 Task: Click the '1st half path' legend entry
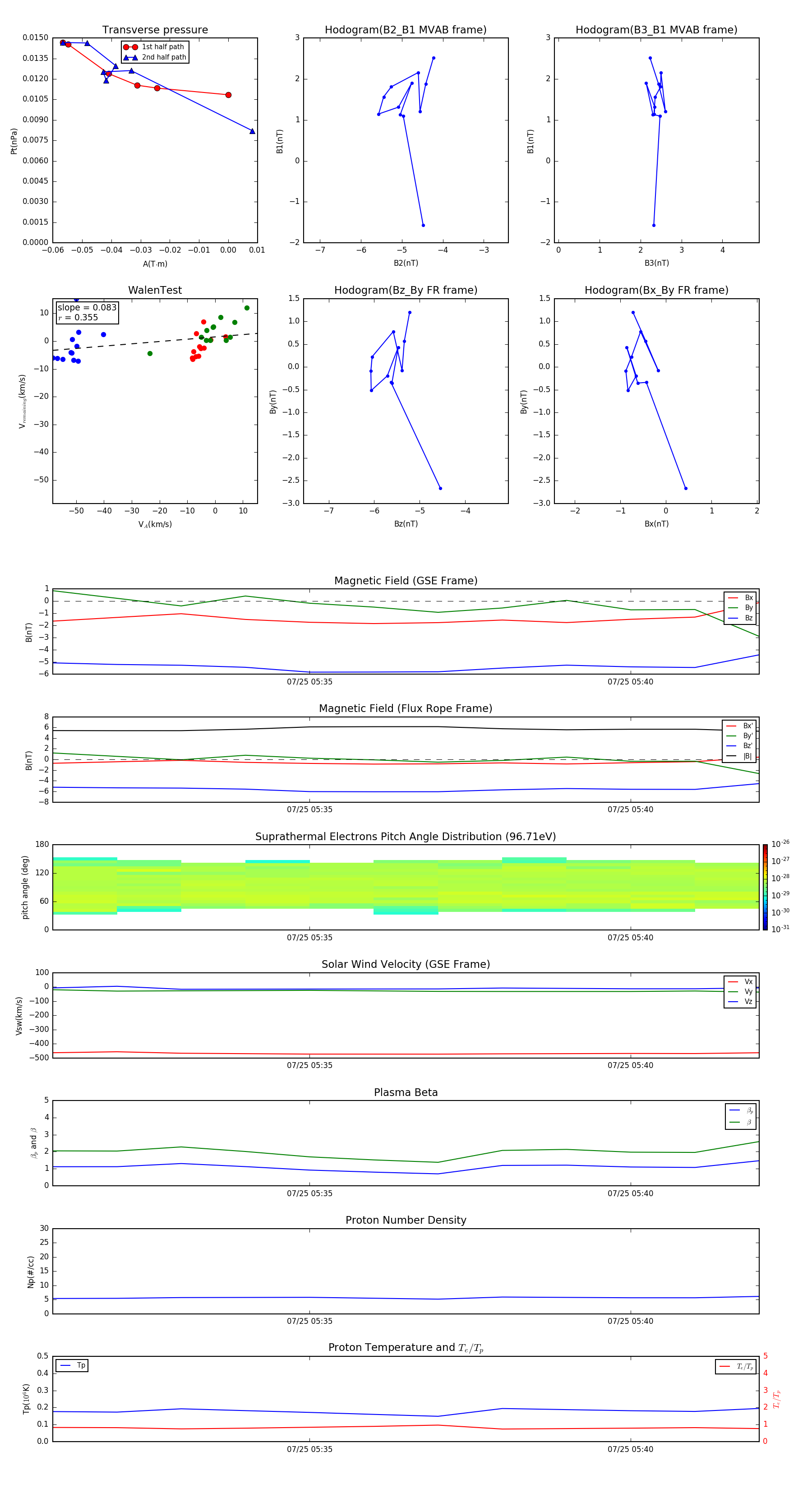[154, 47]
